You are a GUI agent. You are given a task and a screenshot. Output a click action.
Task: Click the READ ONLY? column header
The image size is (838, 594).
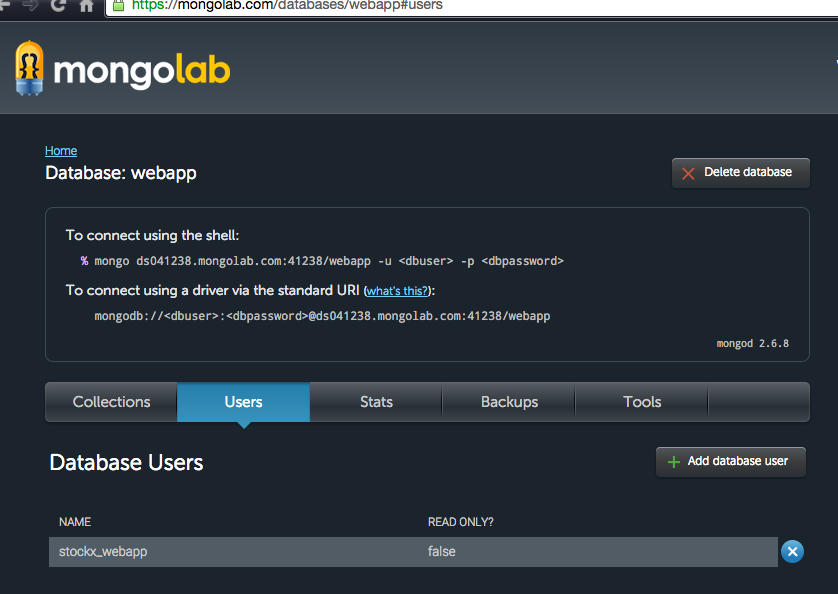(x=460, y=522)
